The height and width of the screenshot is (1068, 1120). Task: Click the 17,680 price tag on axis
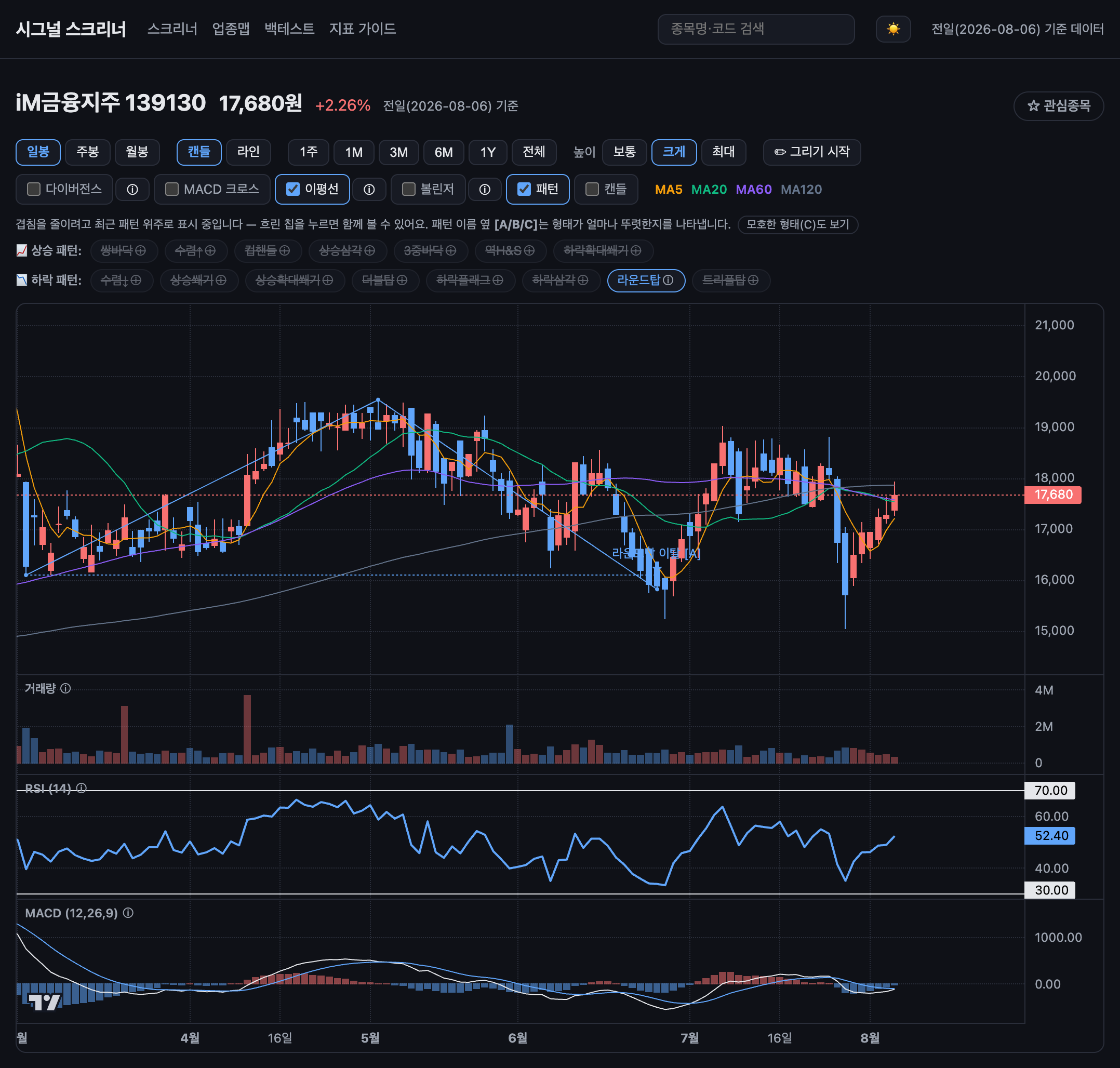(1053, 495)
